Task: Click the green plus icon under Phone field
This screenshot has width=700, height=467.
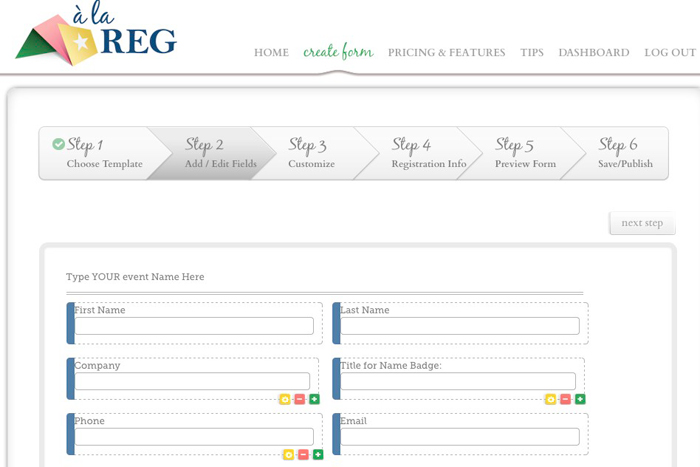Action: pos(318,454)
